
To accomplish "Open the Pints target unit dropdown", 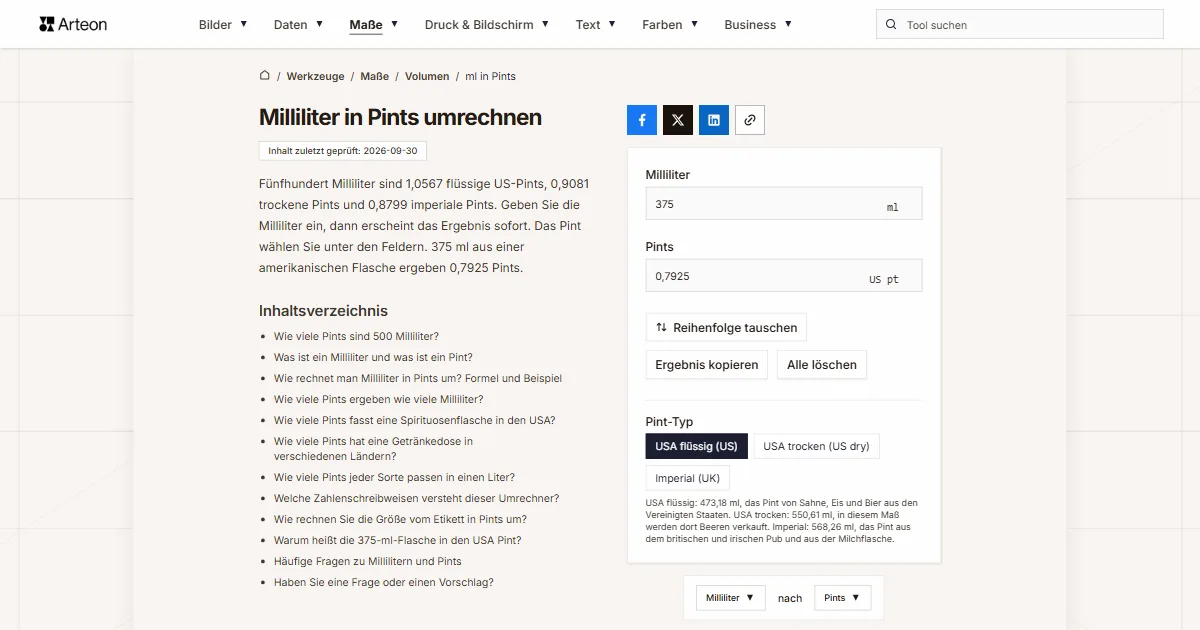I will 843,598.
